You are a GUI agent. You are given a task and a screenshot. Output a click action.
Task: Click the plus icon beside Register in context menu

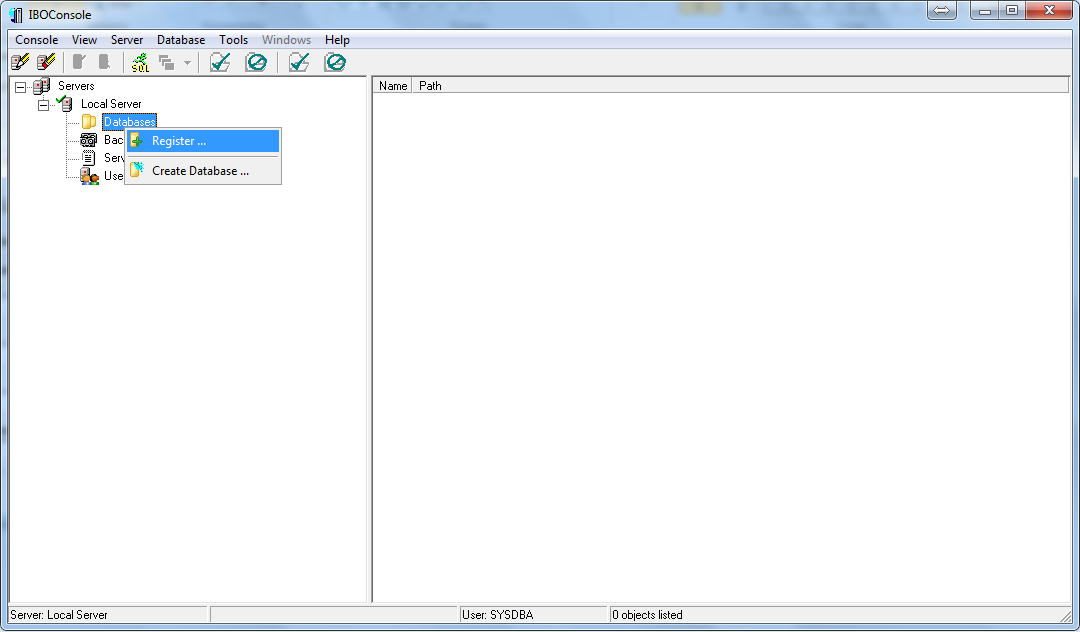tap(137, 141)
